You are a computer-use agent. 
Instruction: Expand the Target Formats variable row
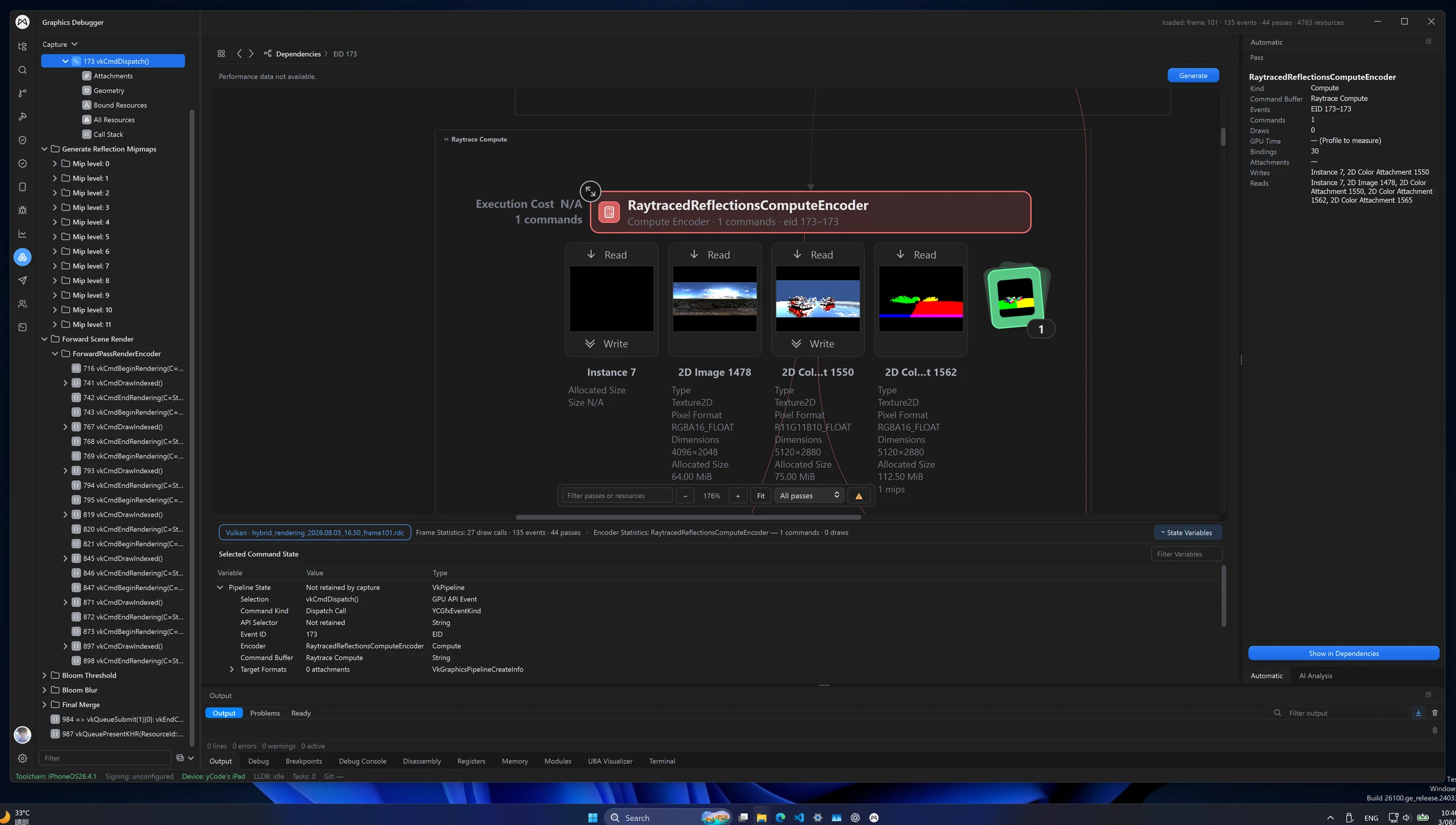coord(231,670)
